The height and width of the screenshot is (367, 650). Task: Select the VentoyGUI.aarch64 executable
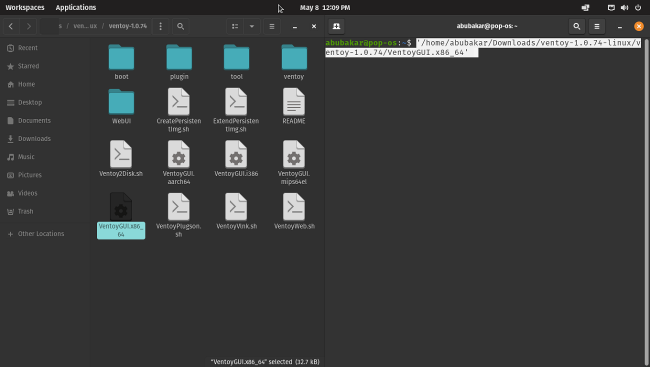(179, 163)
